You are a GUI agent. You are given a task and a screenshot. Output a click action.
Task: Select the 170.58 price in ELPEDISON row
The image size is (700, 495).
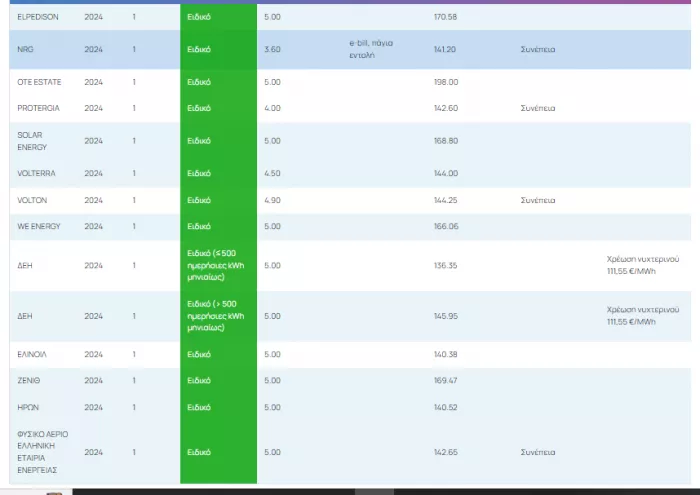coord(445,17)
